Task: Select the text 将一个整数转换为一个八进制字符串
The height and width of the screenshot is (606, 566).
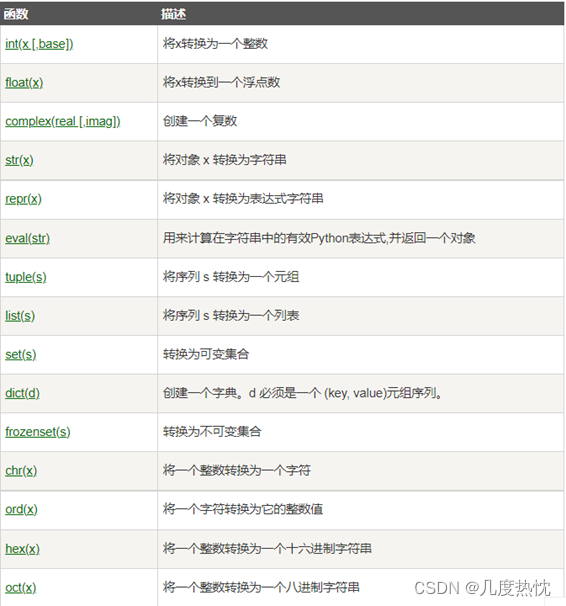Action: (261, 587)
